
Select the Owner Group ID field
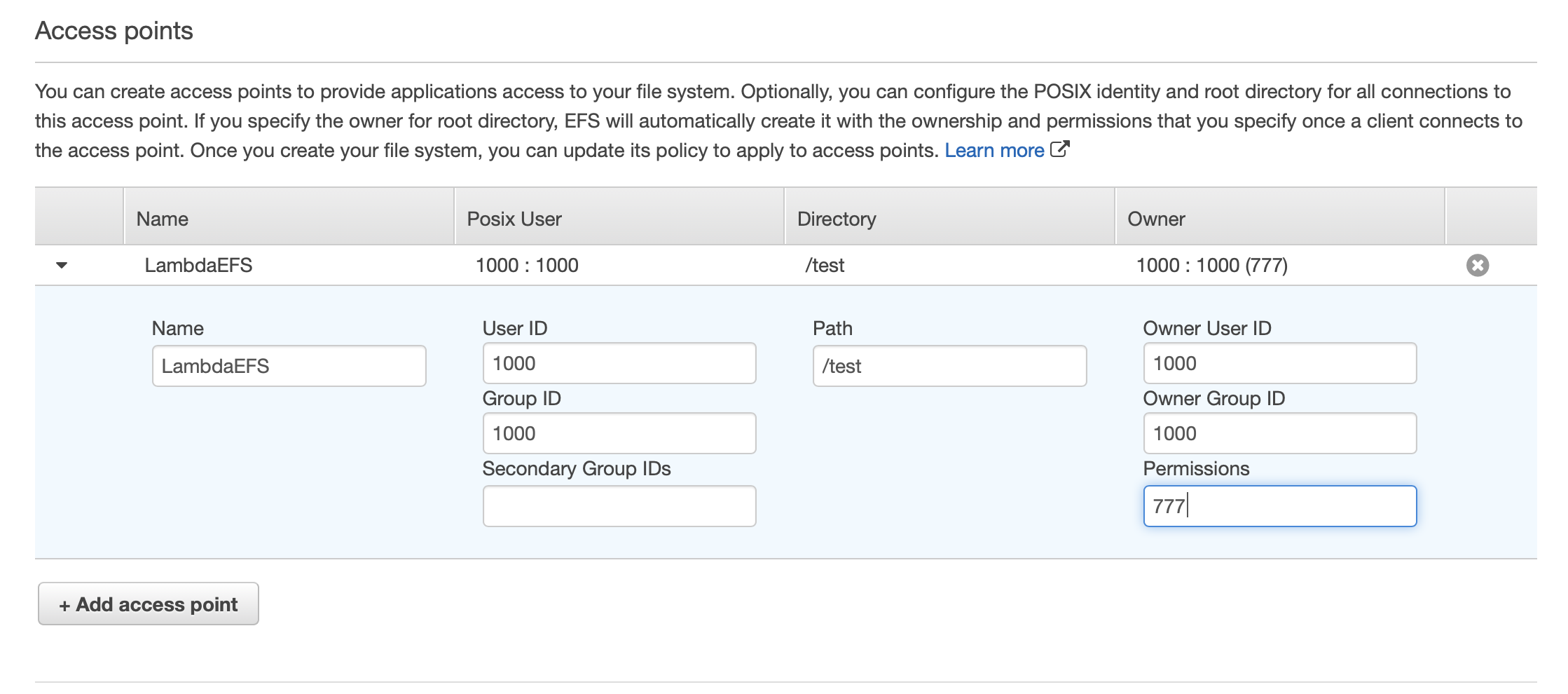[x=1279, y=433]
